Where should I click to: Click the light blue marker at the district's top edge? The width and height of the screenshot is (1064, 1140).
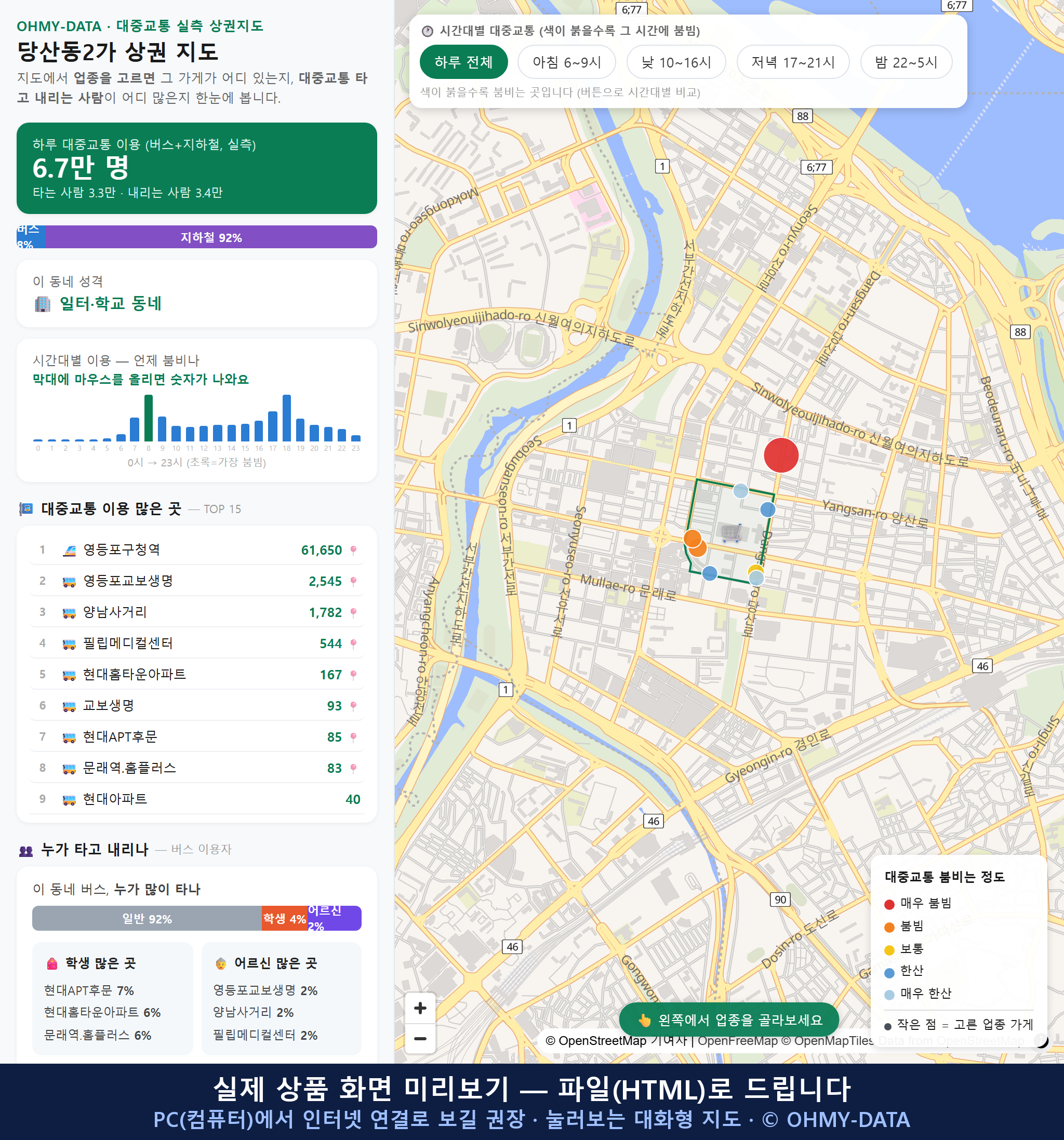pos(740,490)
